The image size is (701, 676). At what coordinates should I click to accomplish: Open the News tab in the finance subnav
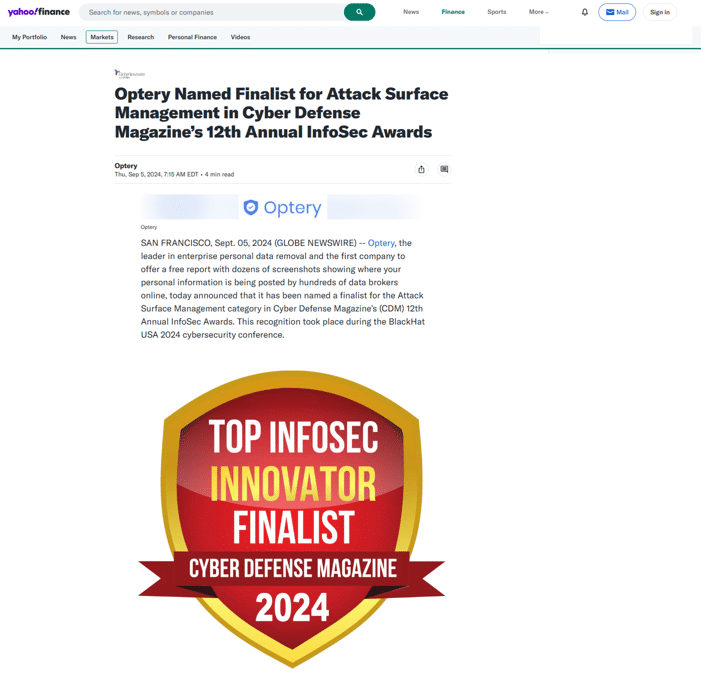coord(68,37)
